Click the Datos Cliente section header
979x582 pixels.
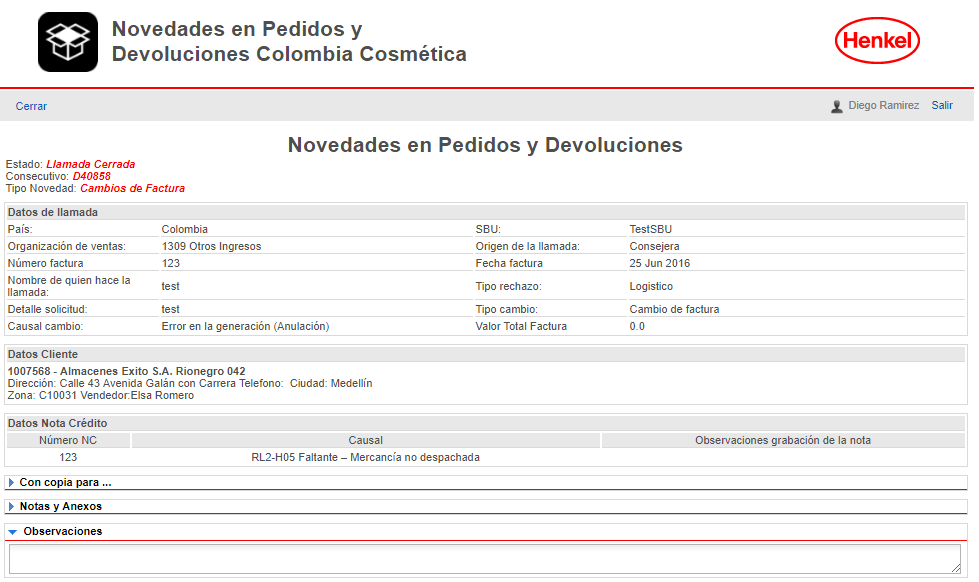point(43,354)
